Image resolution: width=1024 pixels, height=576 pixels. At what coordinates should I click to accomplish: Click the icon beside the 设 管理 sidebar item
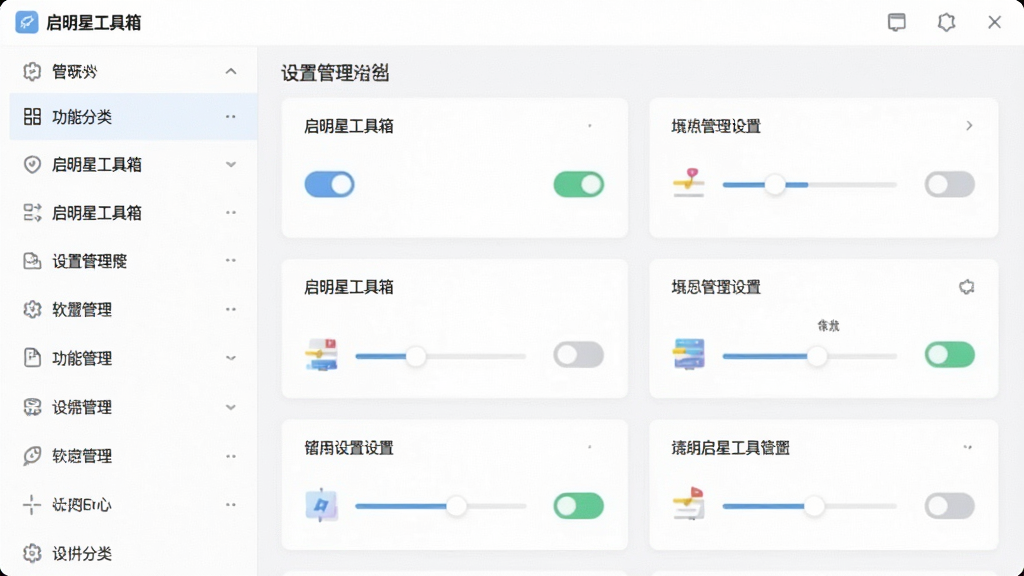32,407
